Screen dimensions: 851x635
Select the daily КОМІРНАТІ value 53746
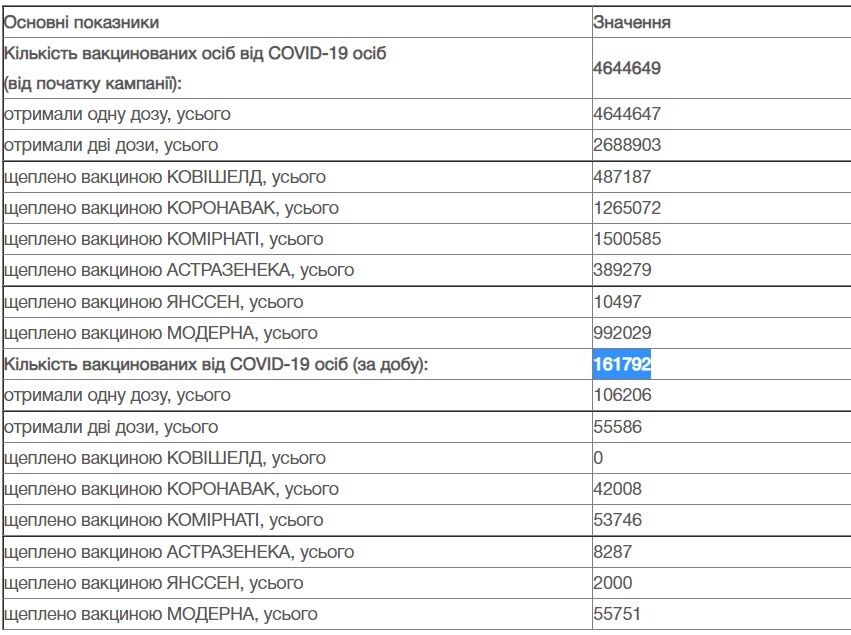[618, 520]
